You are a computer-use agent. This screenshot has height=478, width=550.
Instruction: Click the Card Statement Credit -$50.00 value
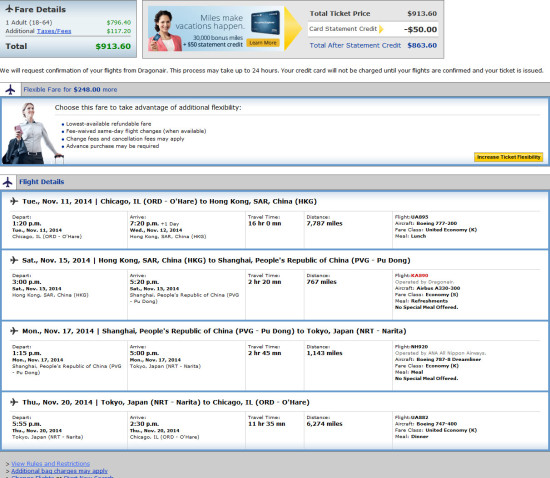click(x=420, y=29)
